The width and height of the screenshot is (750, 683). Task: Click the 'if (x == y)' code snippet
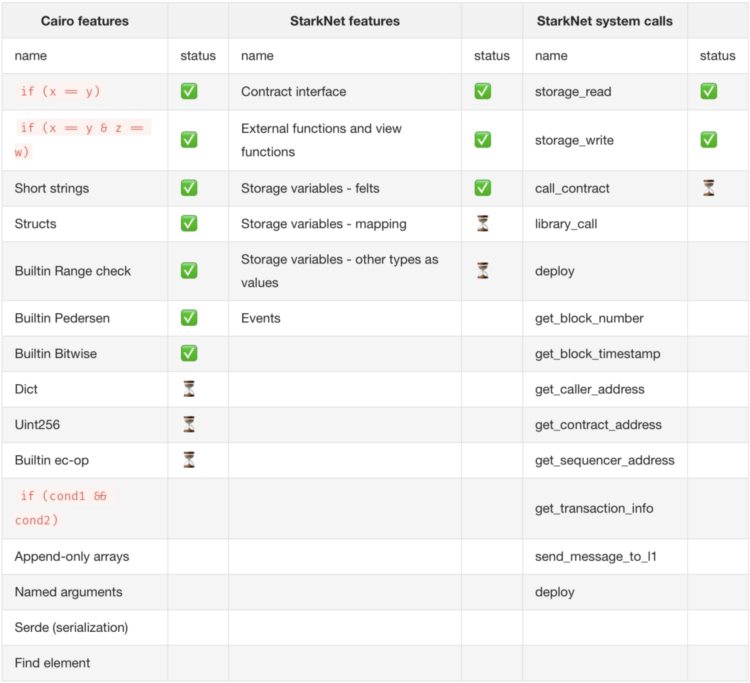pyautogui.click(x=61, y=92)
